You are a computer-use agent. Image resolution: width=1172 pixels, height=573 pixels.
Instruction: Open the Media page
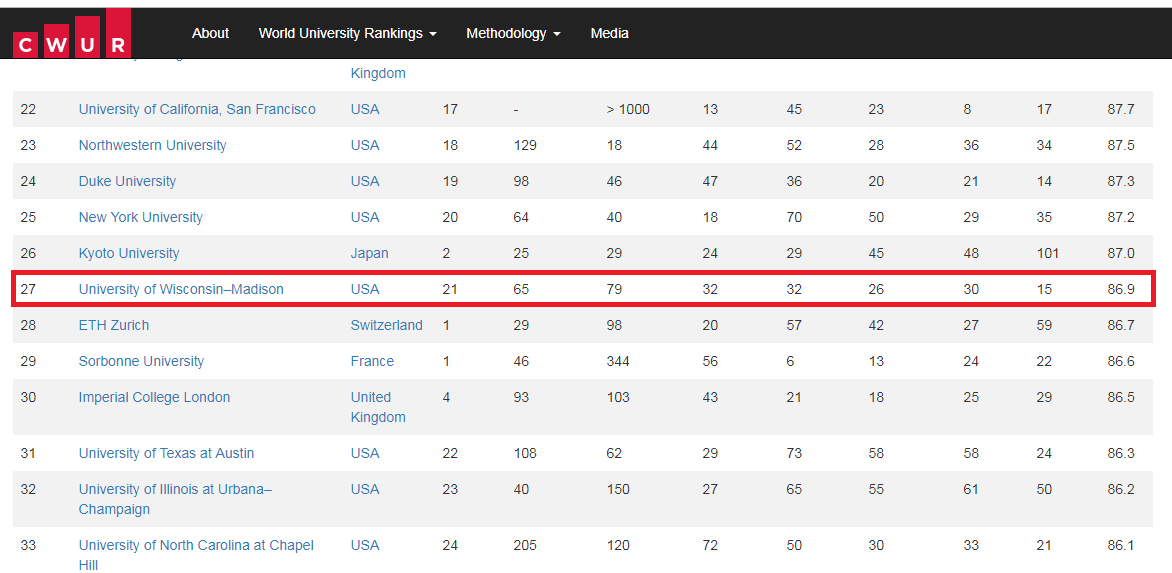609,34
